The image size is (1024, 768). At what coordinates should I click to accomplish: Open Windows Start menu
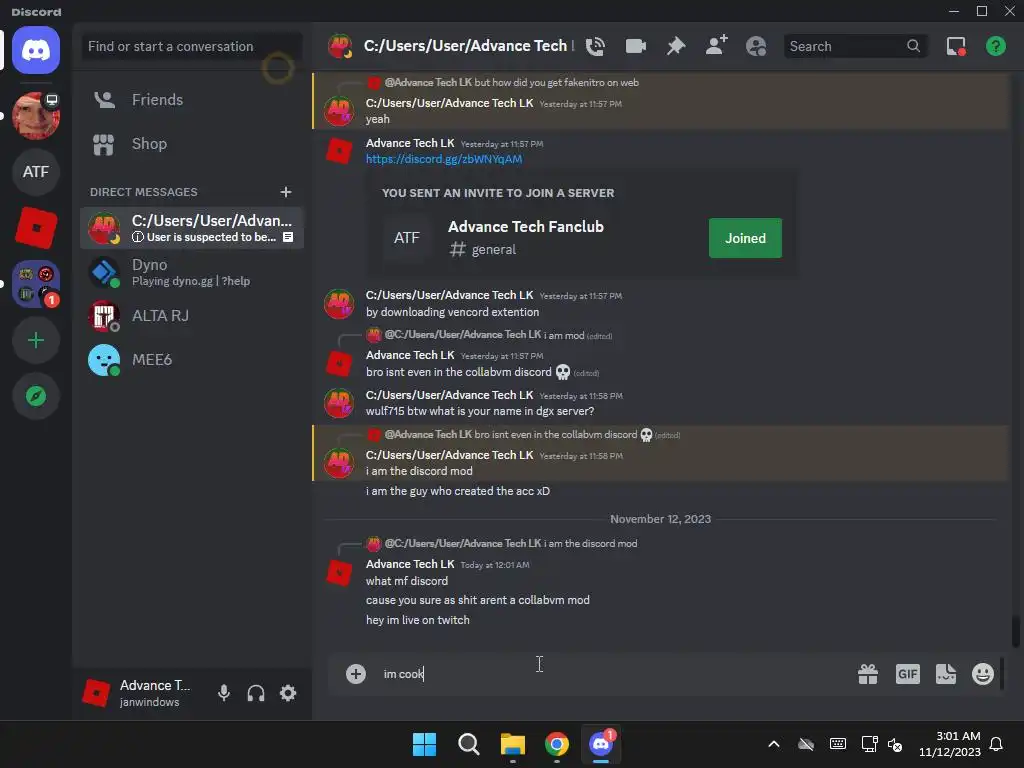pyautogui.click(x=424, y=744)
